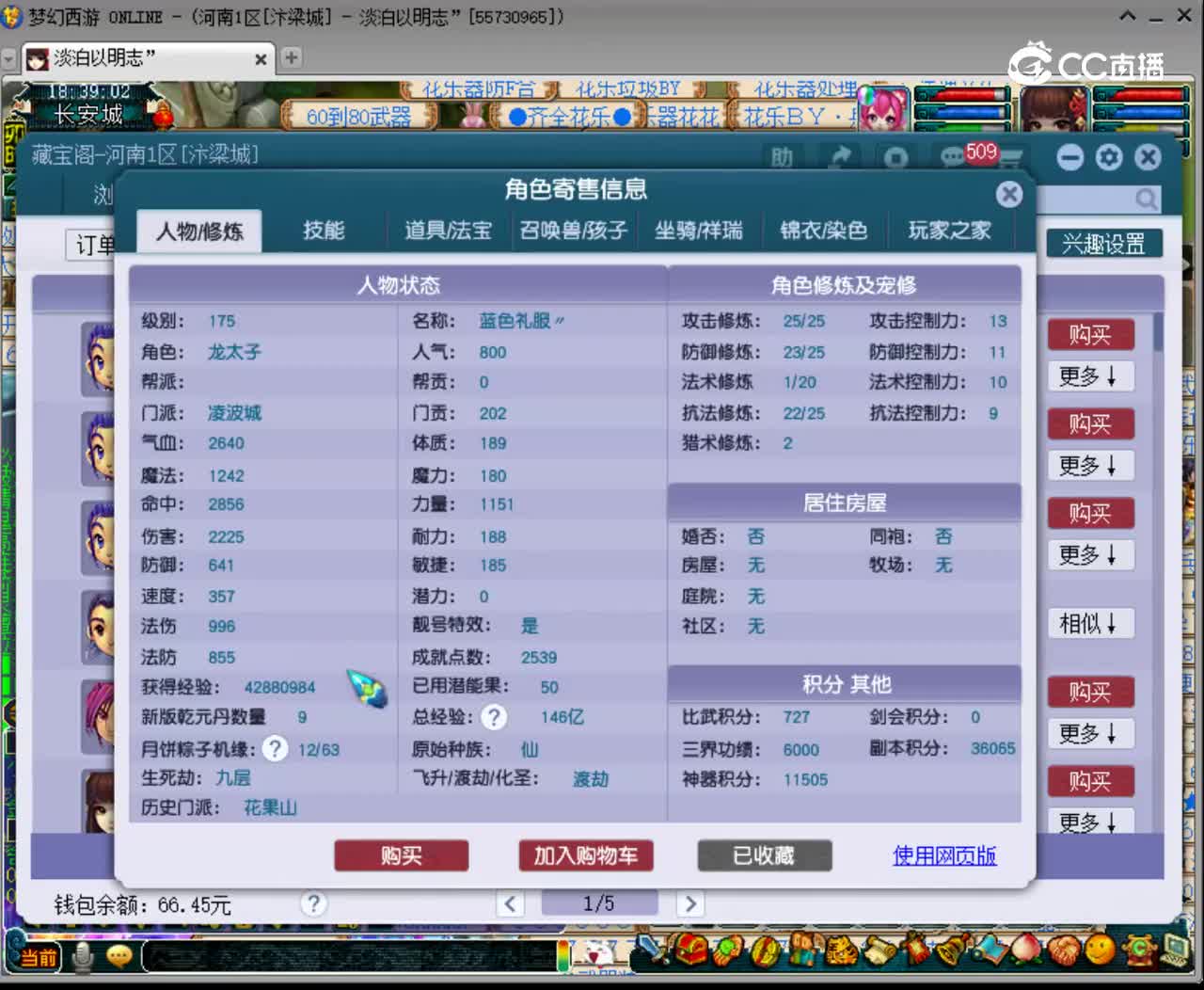The image size is (1204, 990).
Task: Click the peach icon in bottom toolbar
Action: pos(1025,949)
